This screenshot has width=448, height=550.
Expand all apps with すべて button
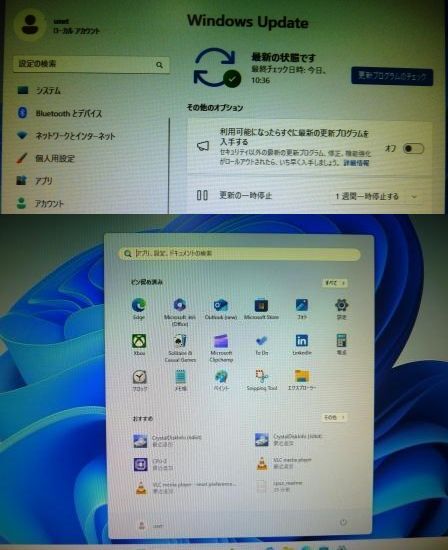point(335,283)
